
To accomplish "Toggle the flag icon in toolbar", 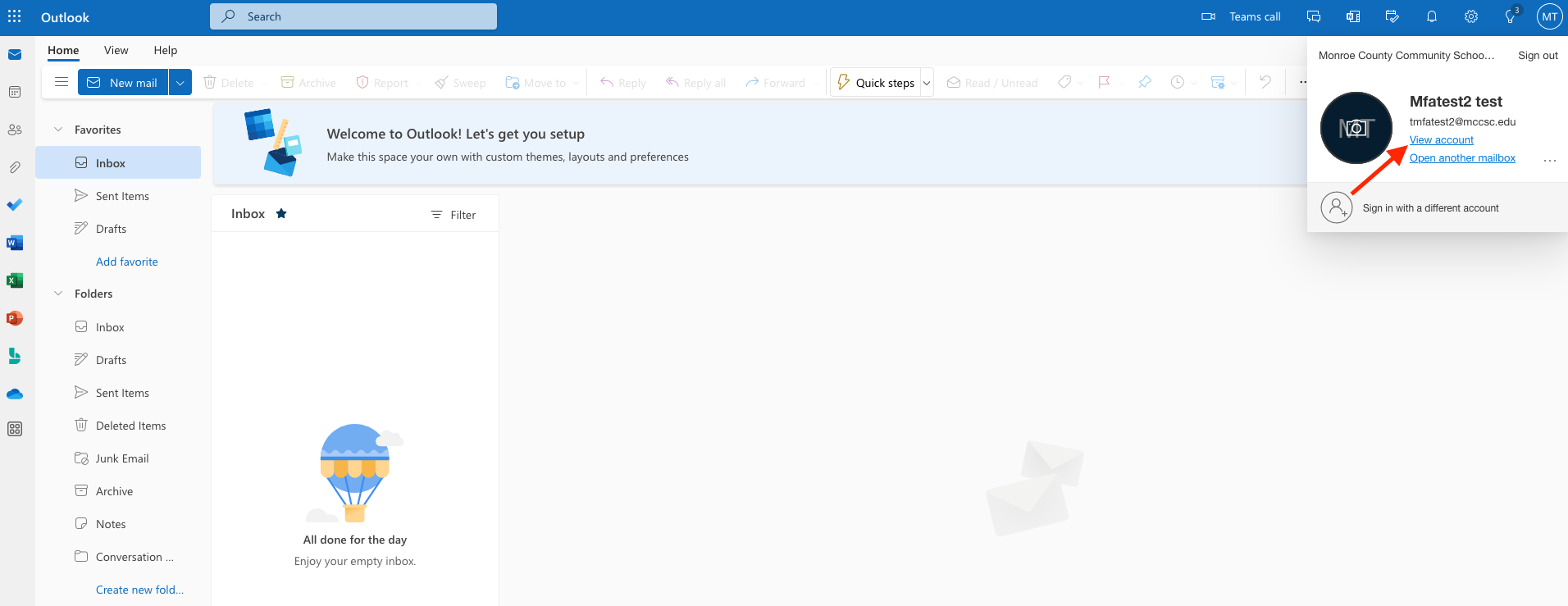I will point(1105,82).
